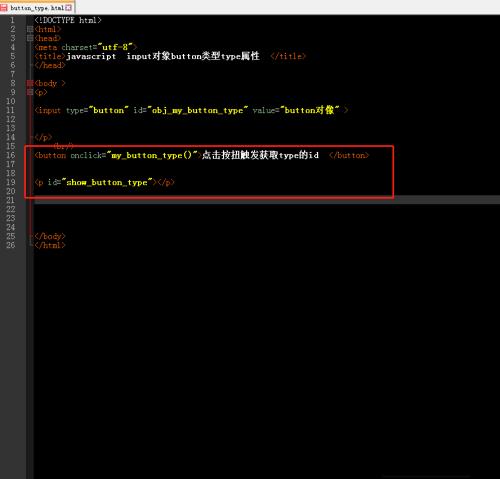
Task: Click the my_button_type() onclick value
Action: (152, 155)
